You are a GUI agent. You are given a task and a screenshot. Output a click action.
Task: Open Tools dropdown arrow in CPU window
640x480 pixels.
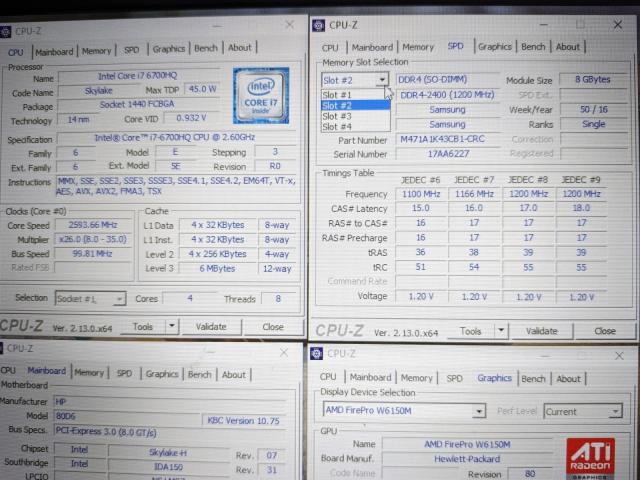tap(172, 326)
